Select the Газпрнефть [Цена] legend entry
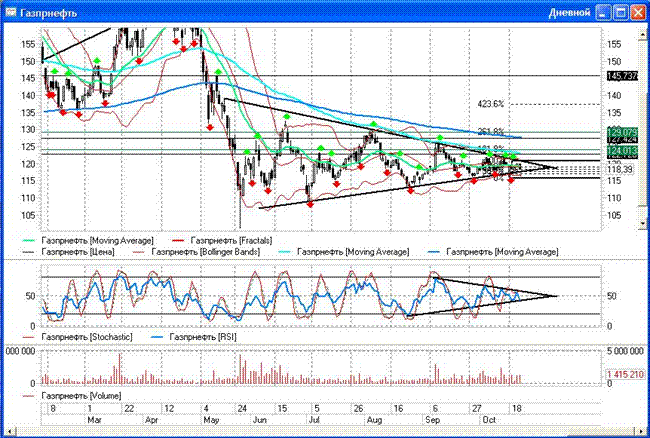 [x=68, y=252]
